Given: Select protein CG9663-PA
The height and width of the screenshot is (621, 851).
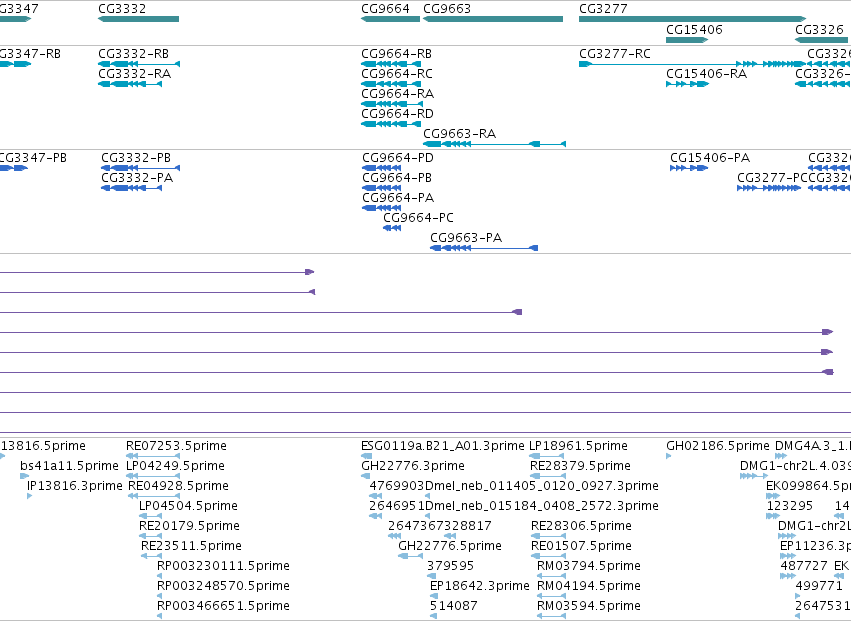Looking at the screenshot, I should [484, 248].
